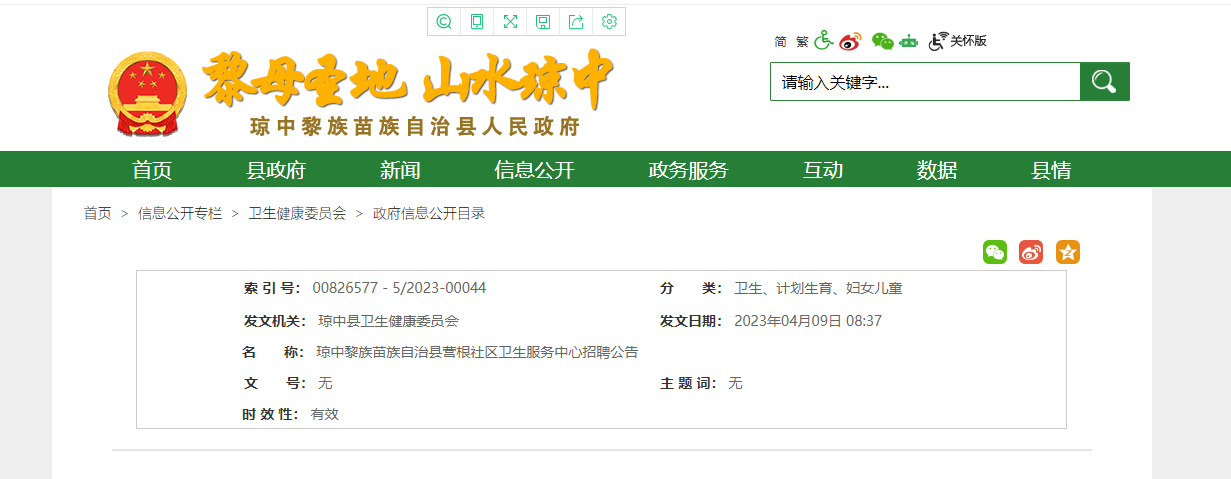Open the WeChat icon in the header
Viewport: 1231px width, 479px height.
pos(882,41)
